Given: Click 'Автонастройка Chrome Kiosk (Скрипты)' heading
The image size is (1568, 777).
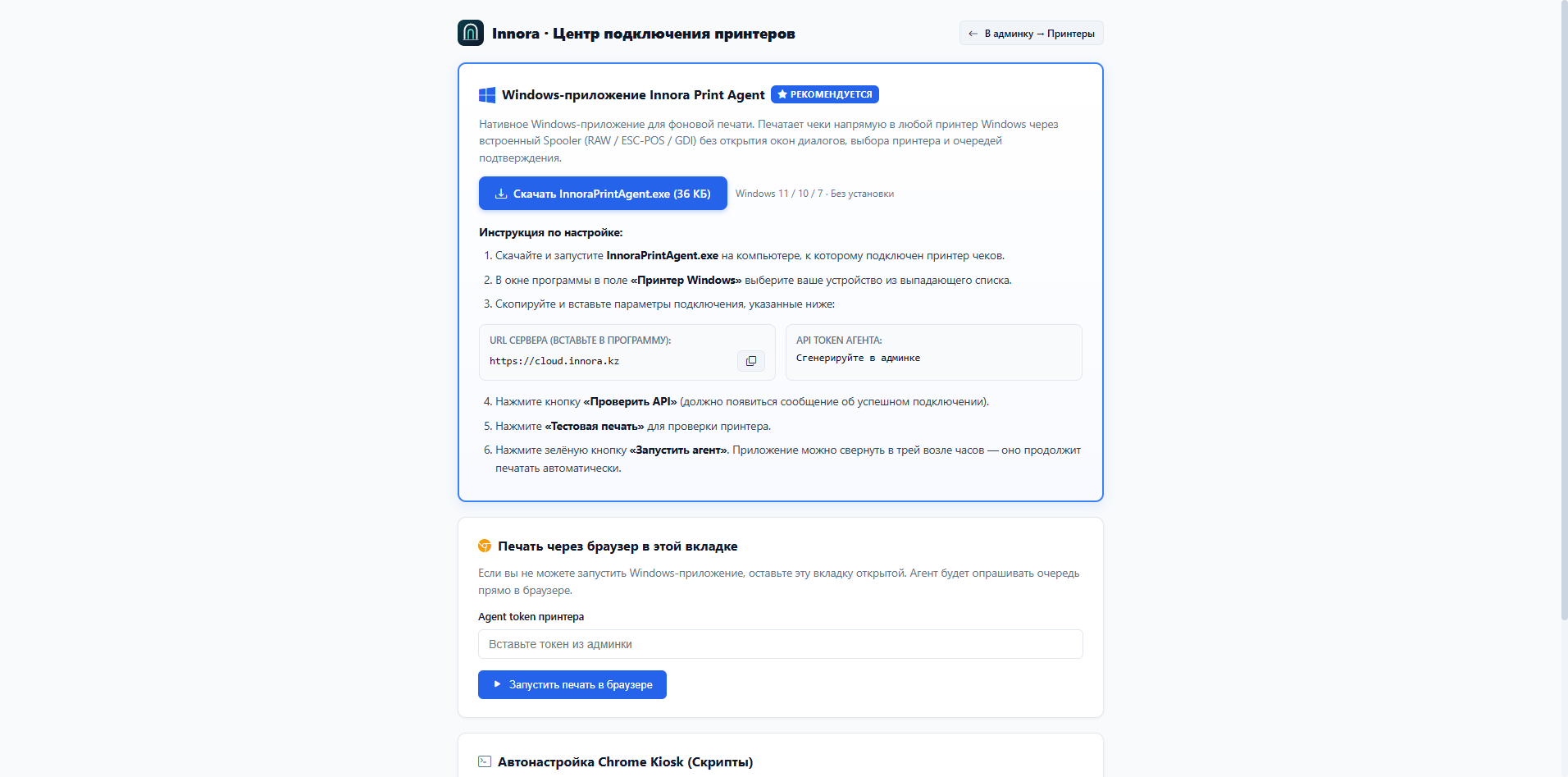Looking at the screenshot, I should pos(625,762).
